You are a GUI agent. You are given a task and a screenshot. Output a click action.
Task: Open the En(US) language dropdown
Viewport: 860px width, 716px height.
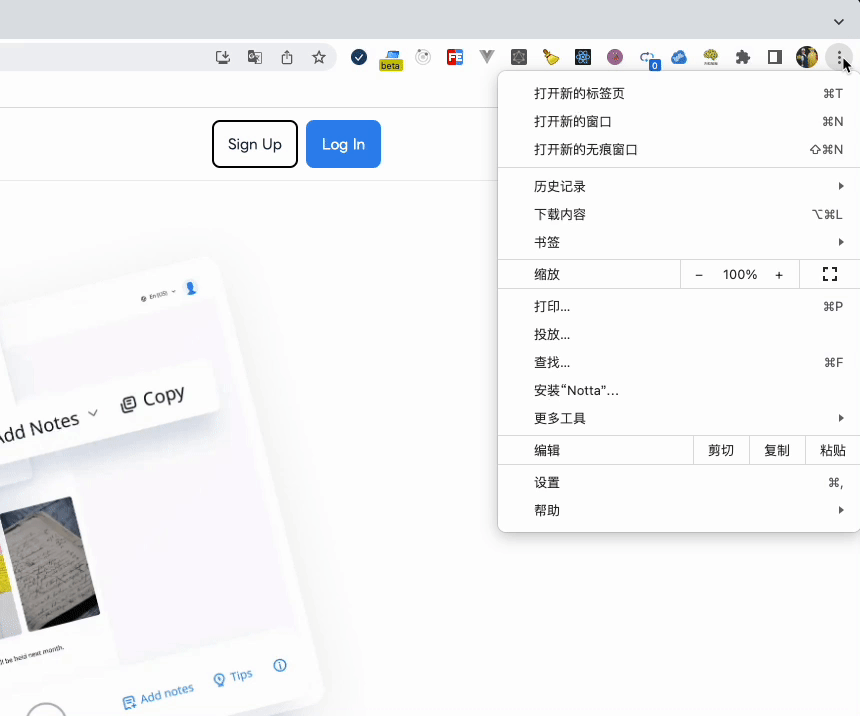159,295
